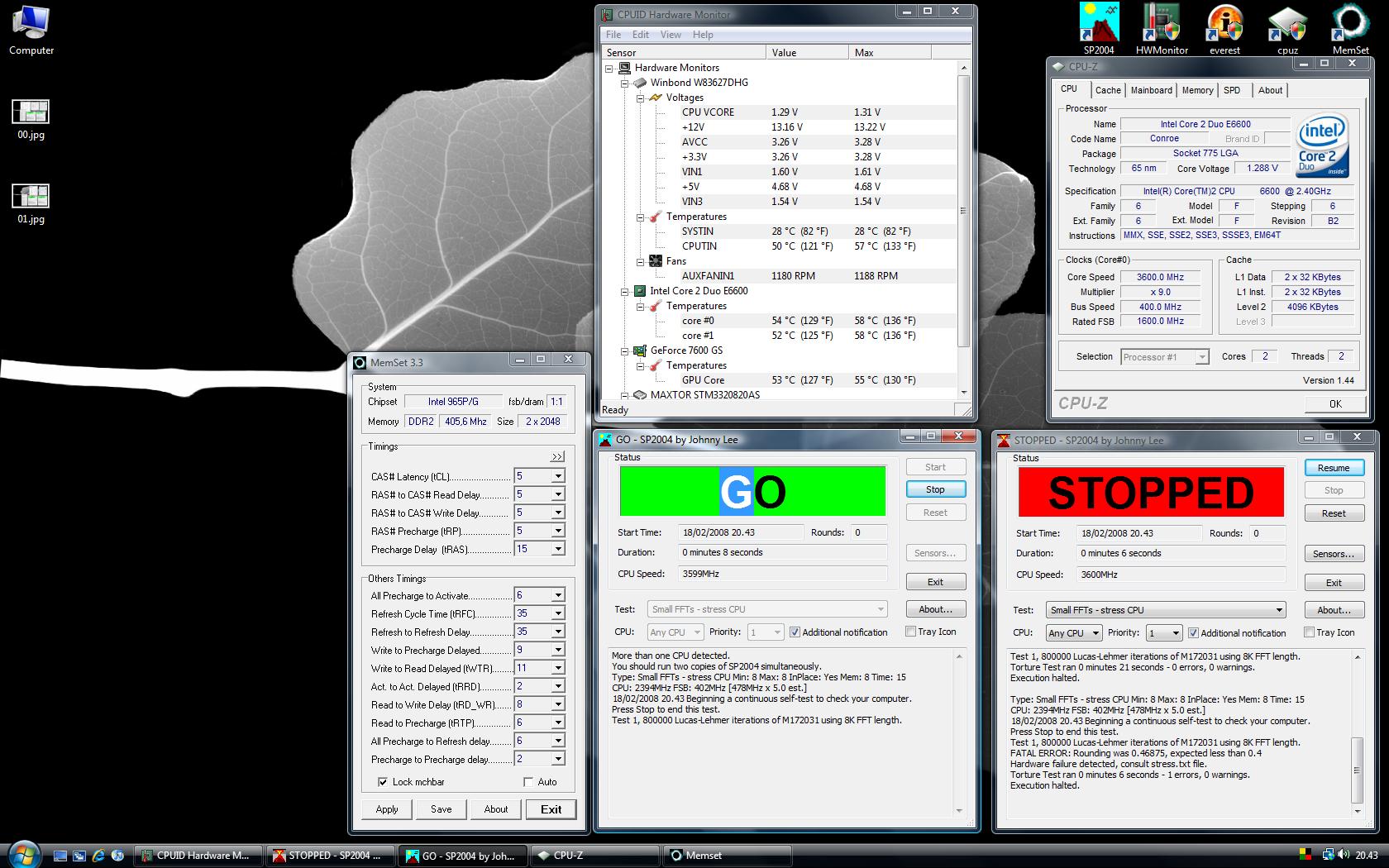Click the volume icon in the system tray
The height and width of the screenshot is (868, 1389).
[x=1344, y=856]
